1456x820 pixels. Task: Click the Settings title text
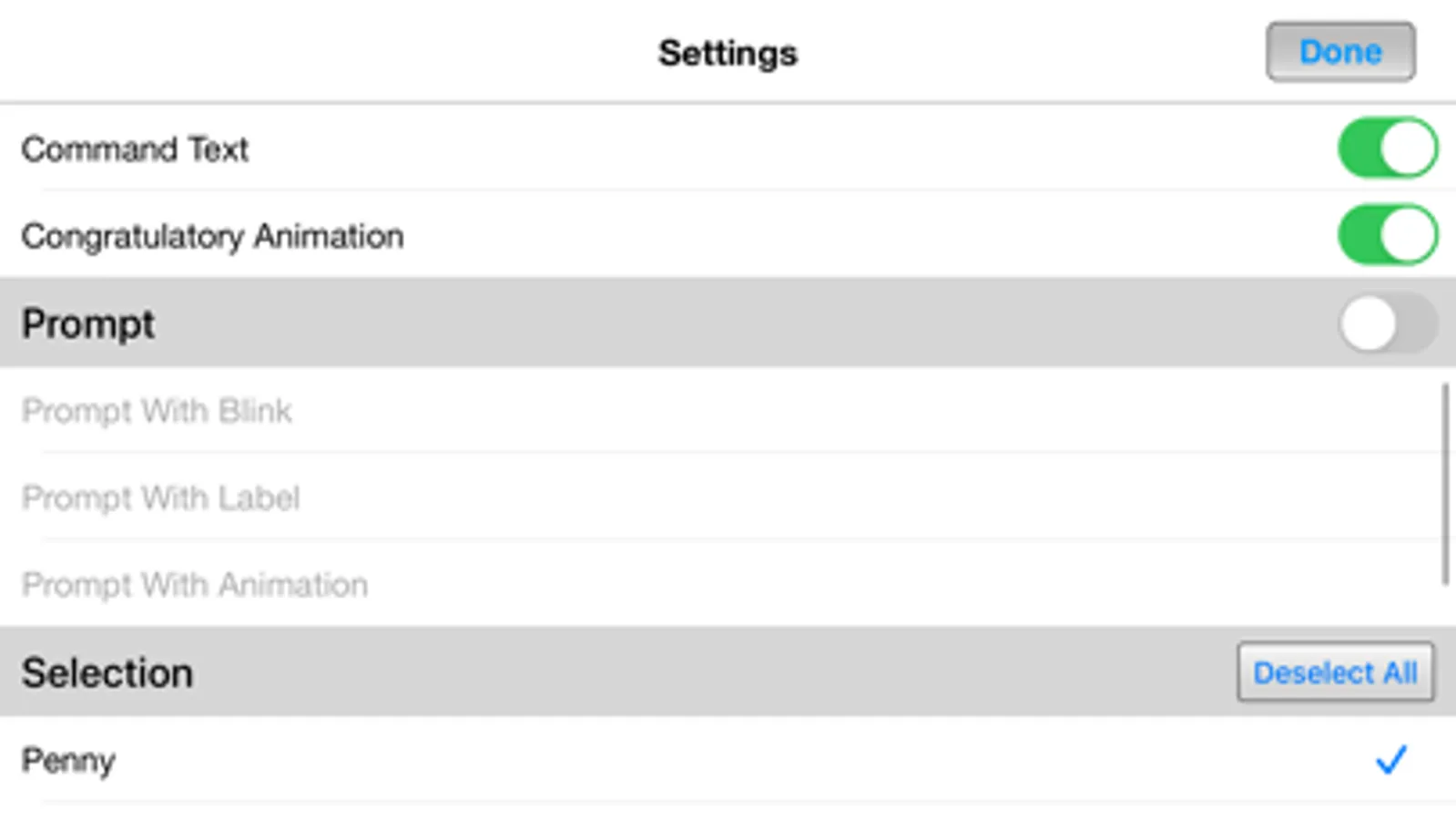(x=728, y=53)
